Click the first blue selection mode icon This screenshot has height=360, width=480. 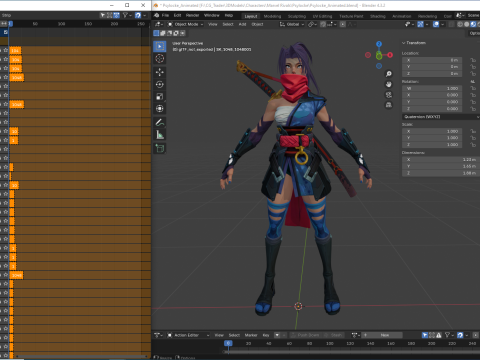[x=156, y=33]
